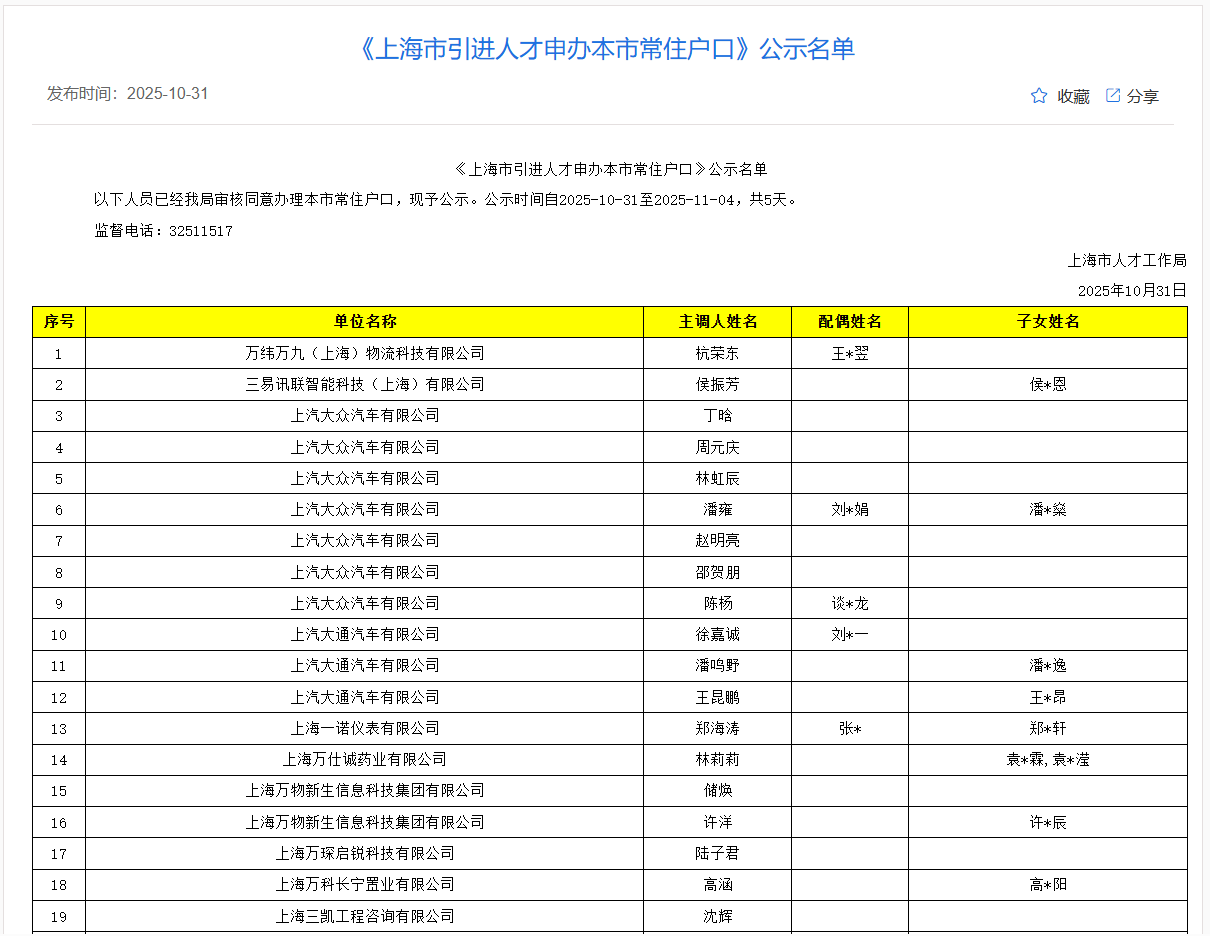Select the 三易讯联智能科技 company cell

[365, 384]
